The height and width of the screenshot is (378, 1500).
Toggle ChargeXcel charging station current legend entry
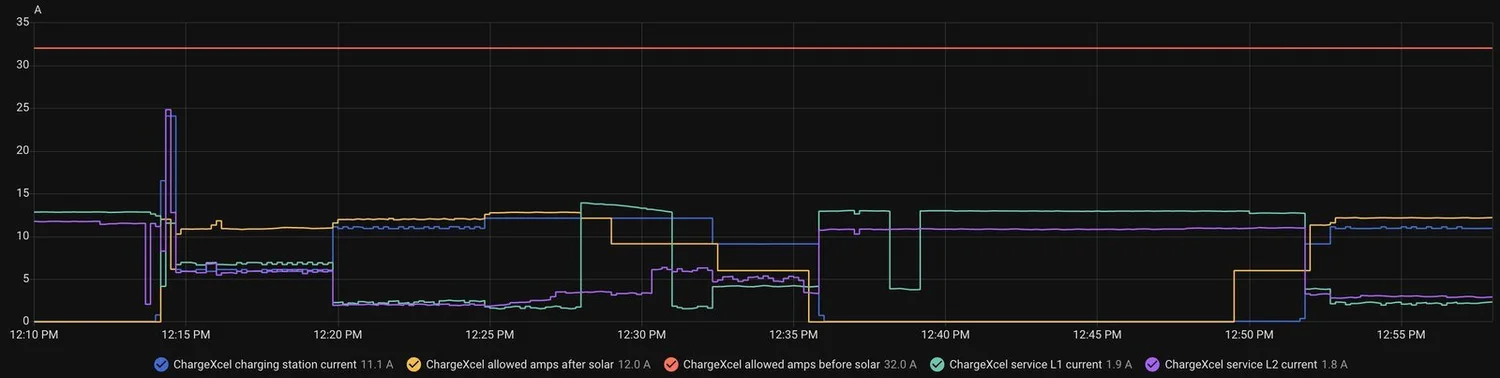[x=274, y=365]
